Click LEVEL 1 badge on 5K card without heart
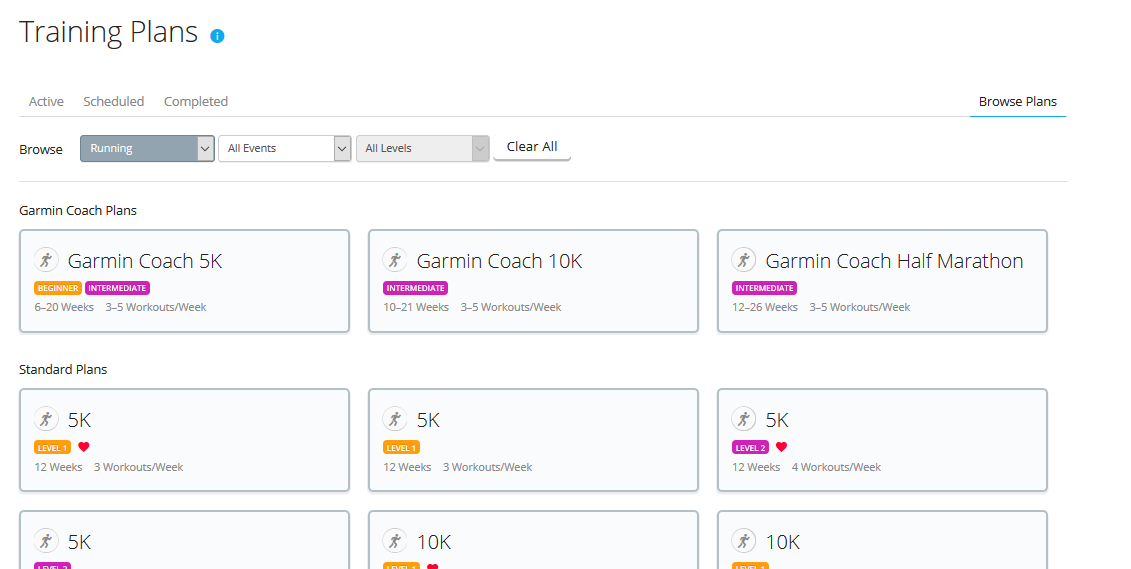This screenshot has height=569, width=1131. (x=401, y=448)
